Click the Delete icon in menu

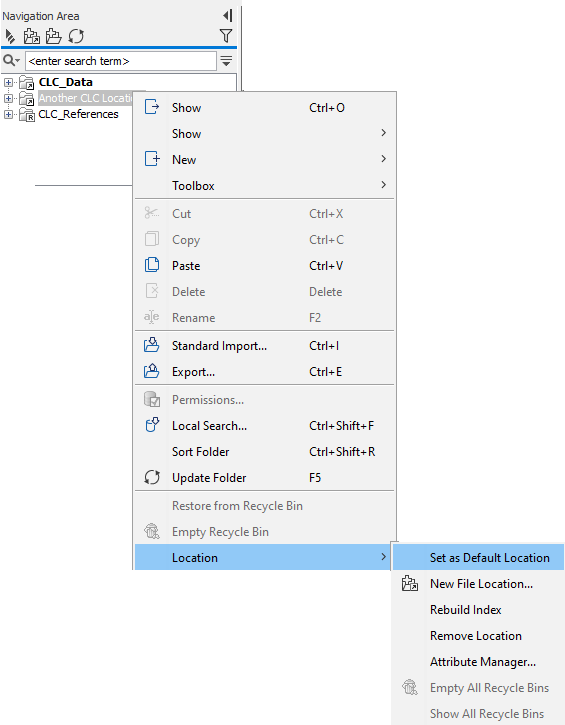tap(152, 291)
